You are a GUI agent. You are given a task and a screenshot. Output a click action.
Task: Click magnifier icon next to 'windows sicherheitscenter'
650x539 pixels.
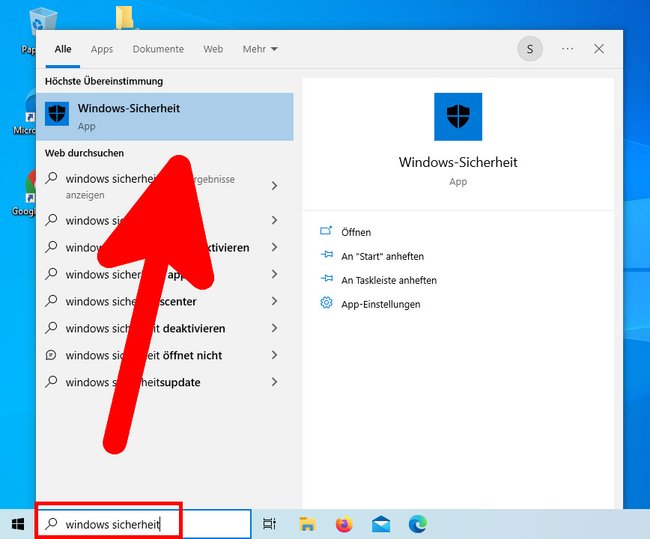pos(51,300)
